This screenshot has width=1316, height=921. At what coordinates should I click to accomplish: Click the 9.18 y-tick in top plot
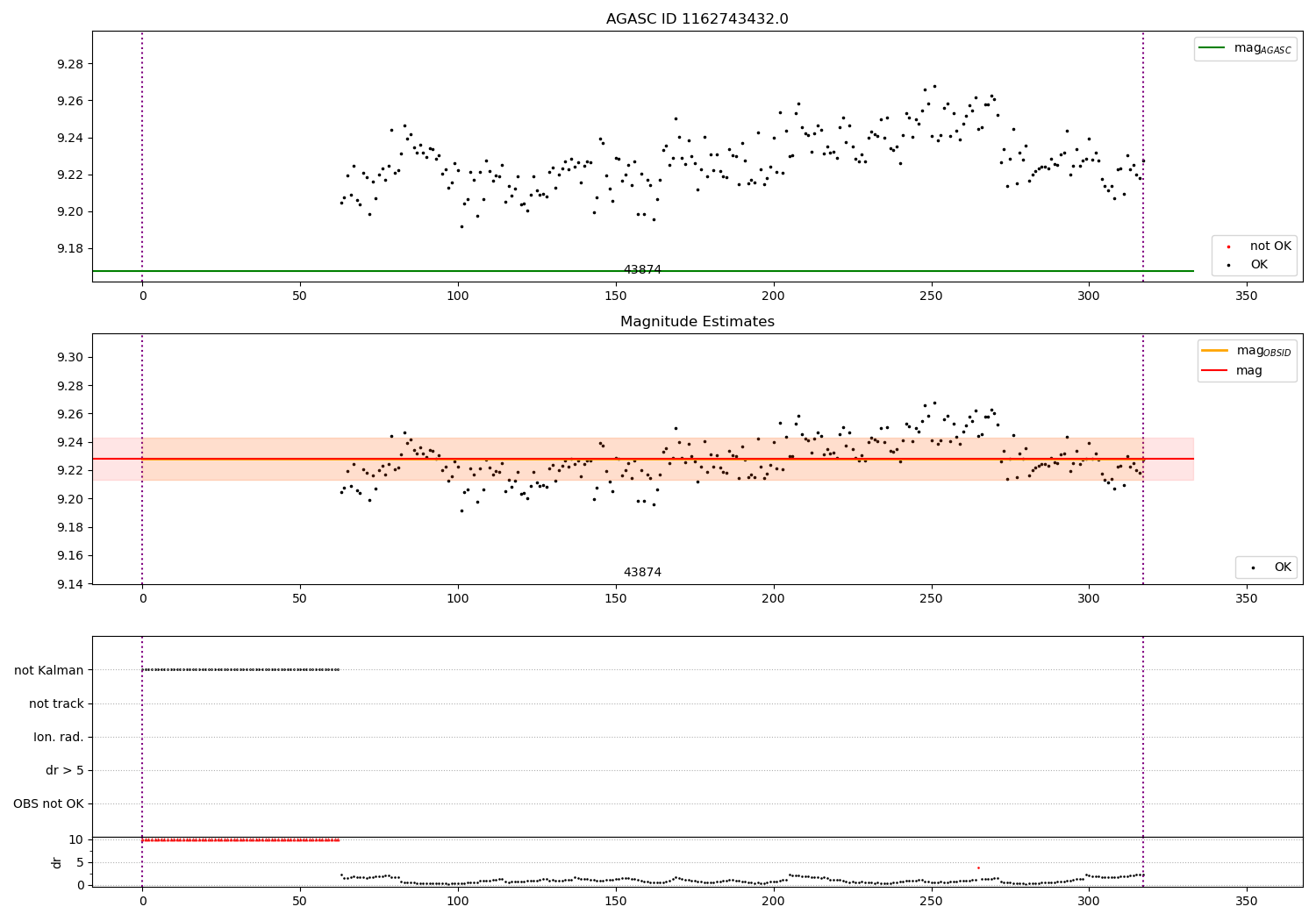coord(70,248)
